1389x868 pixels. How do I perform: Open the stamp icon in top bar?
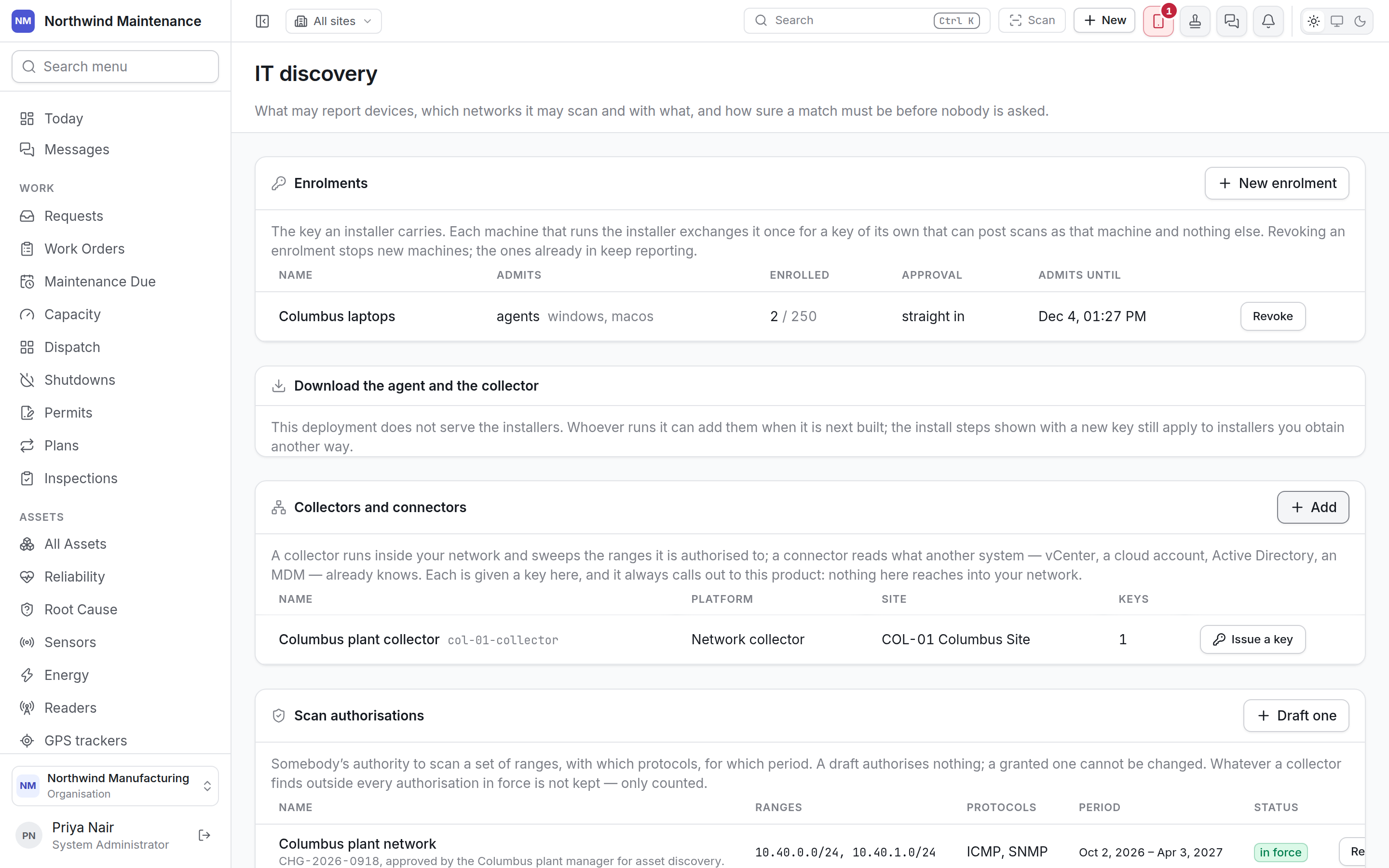1195,21
